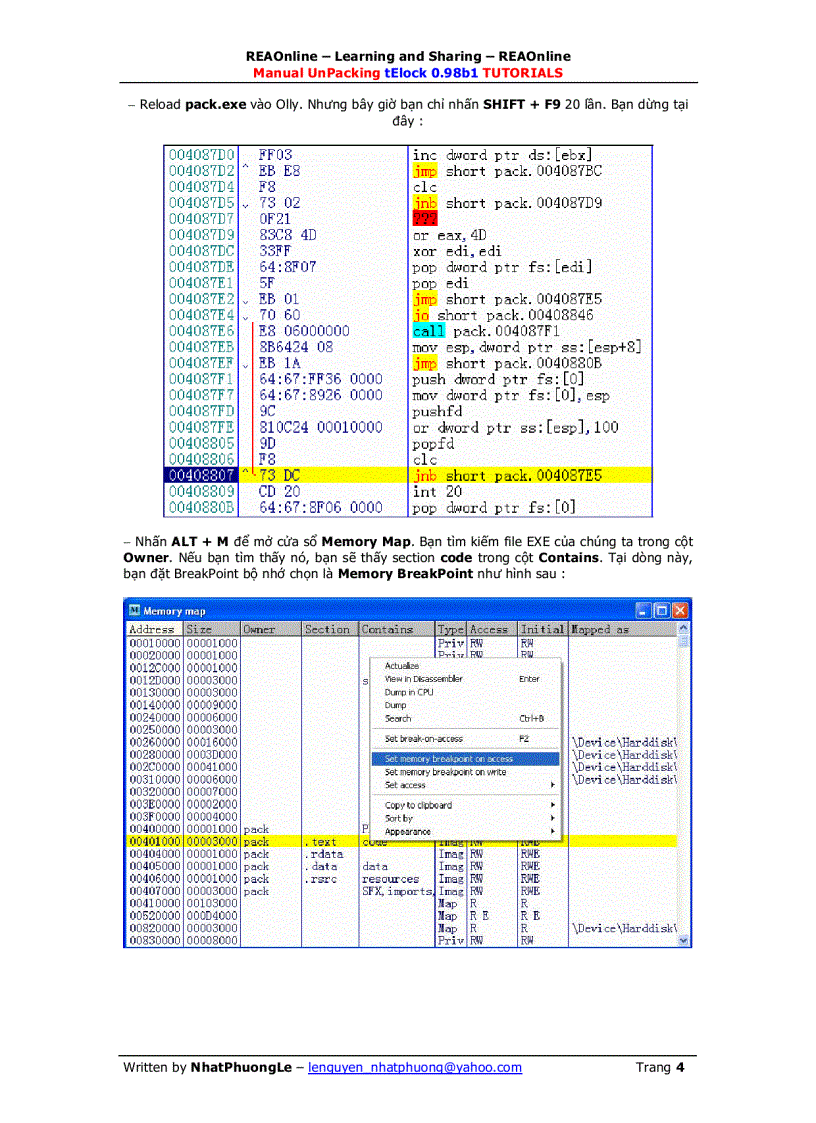
Task: Click the lenquyen_nhatphuong@yahoo.com email link
Action: [x=415, y=1067]
